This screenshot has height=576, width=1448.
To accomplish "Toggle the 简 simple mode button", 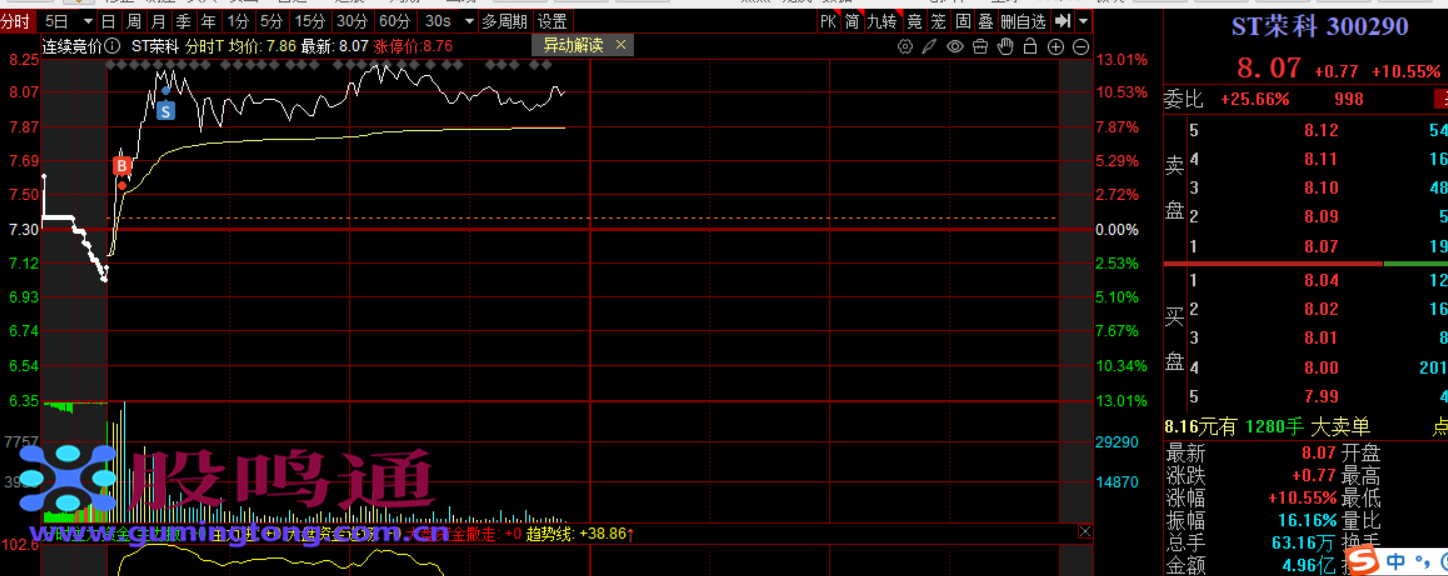I will pyautogui.click(x=852, y=21).
